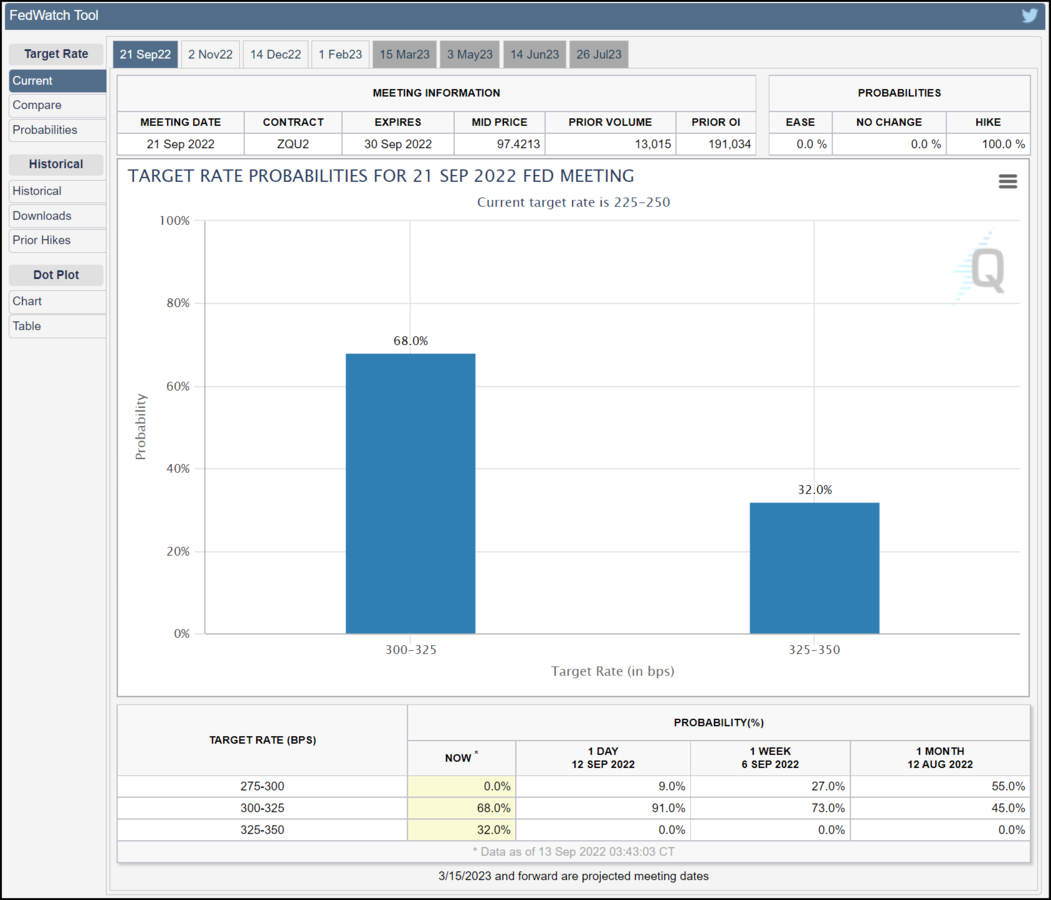Click the highlighted 68.0% NOW cell
The height and width of the screenshot is (900, 1051).
[x=462, y=808]
